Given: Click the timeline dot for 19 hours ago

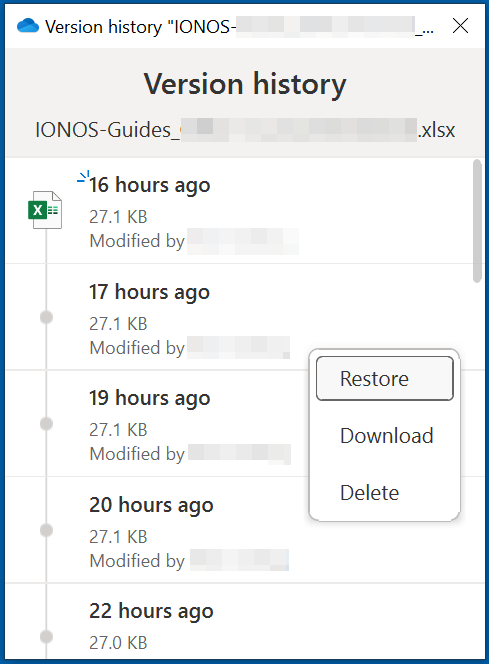Looking at the screenshot, I should point(46,423).
